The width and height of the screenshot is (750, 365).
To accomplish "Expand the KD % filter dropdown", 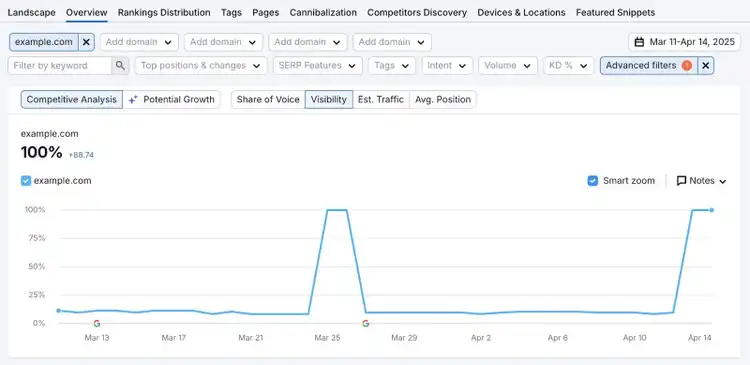I will pos(569,66).
